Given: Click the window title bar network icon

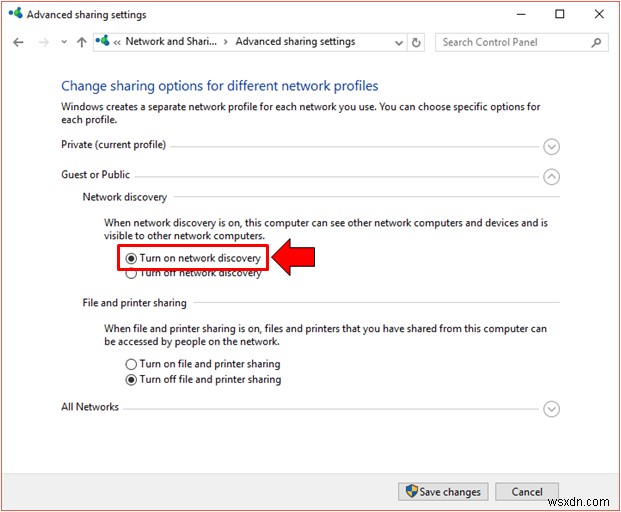Looking at the screenshot, I should [16, 13].
